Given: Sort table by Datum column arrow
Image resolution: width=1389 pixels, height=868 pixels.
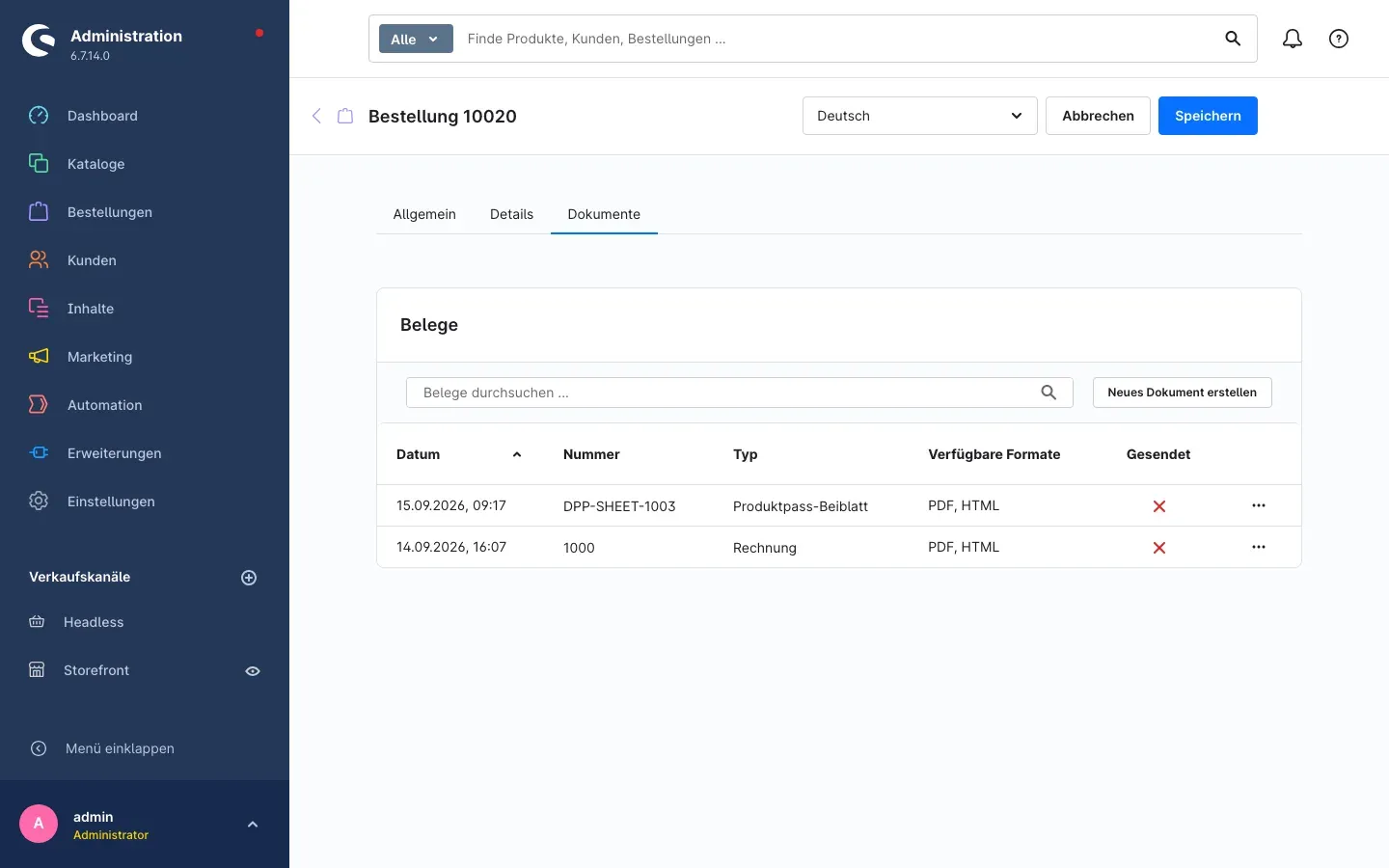Looking at the screenshot, I should coord(517,454).
